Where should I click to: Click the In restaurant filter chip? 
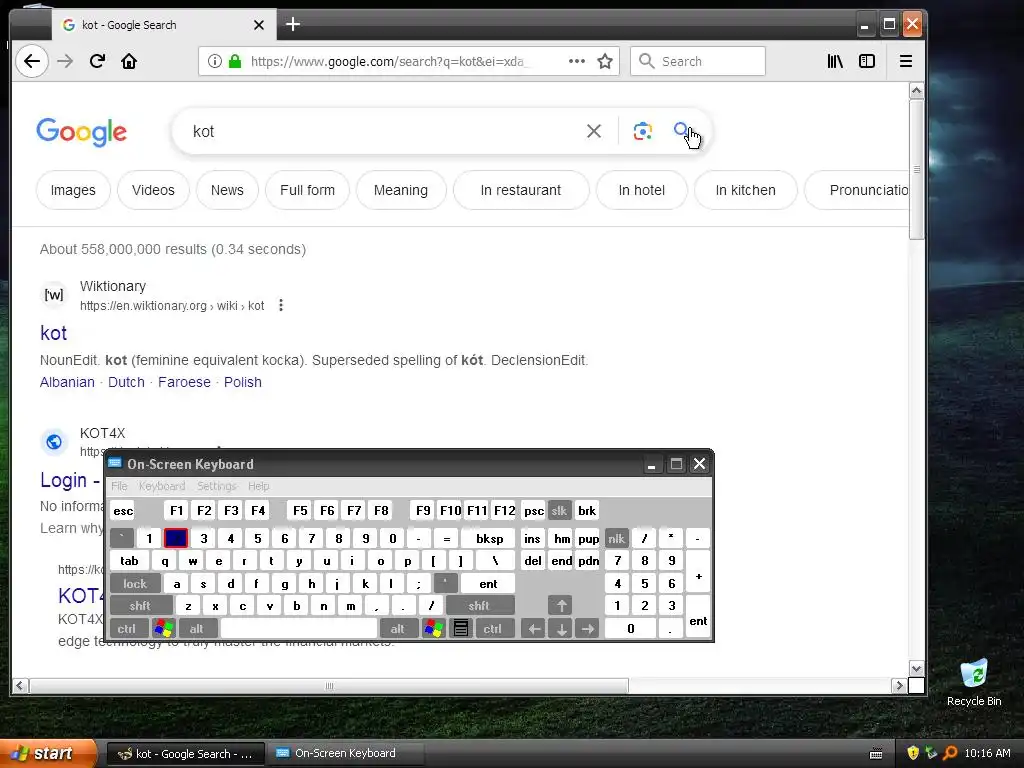point(521,190)
